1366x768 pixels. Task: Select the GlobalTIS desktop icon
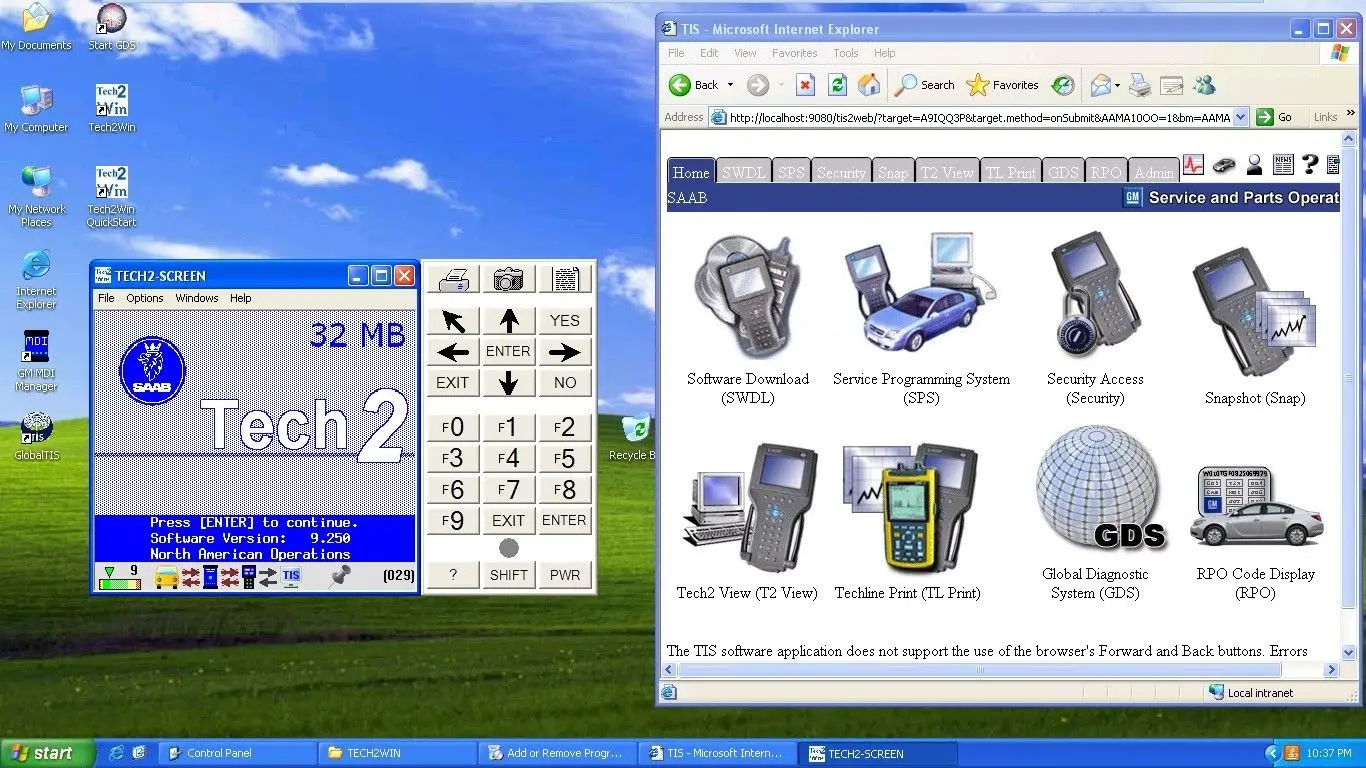37,436
